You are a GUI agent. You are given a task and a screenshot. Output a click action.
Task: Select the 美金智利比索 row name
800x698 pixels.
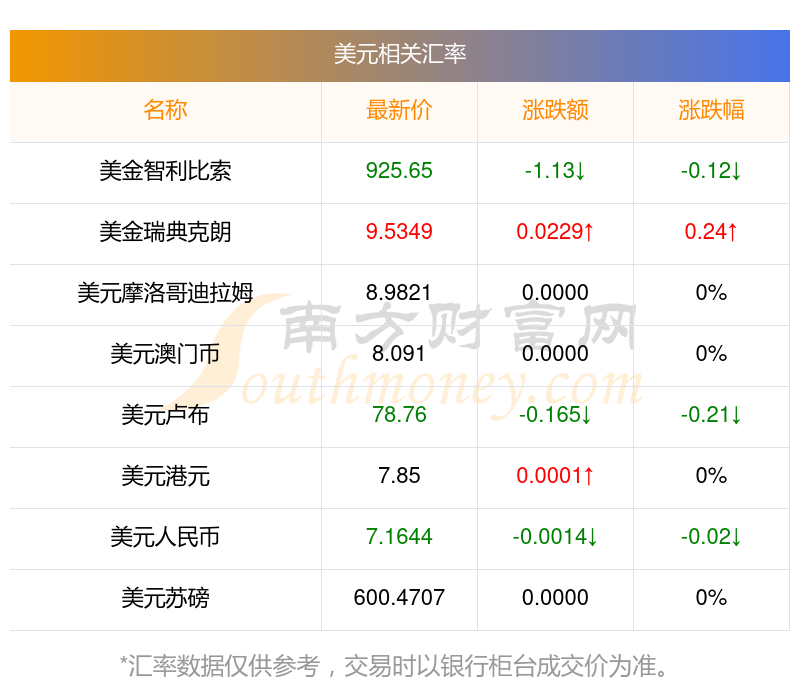[x=165, y=171]
